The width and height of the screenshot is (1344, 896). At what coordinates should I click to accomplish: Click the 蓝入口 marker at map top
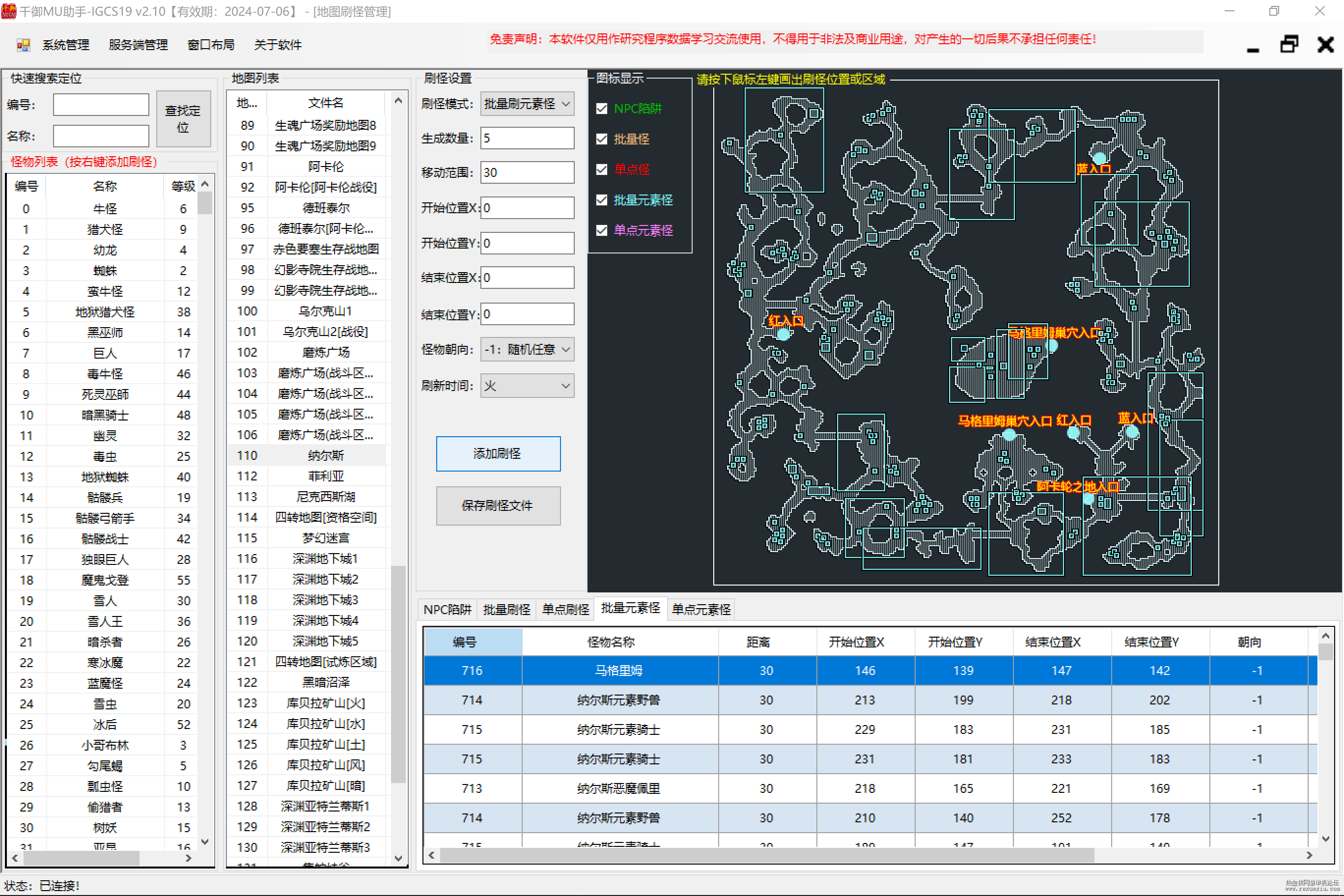pyautogui.click(x=1099, y=159)
